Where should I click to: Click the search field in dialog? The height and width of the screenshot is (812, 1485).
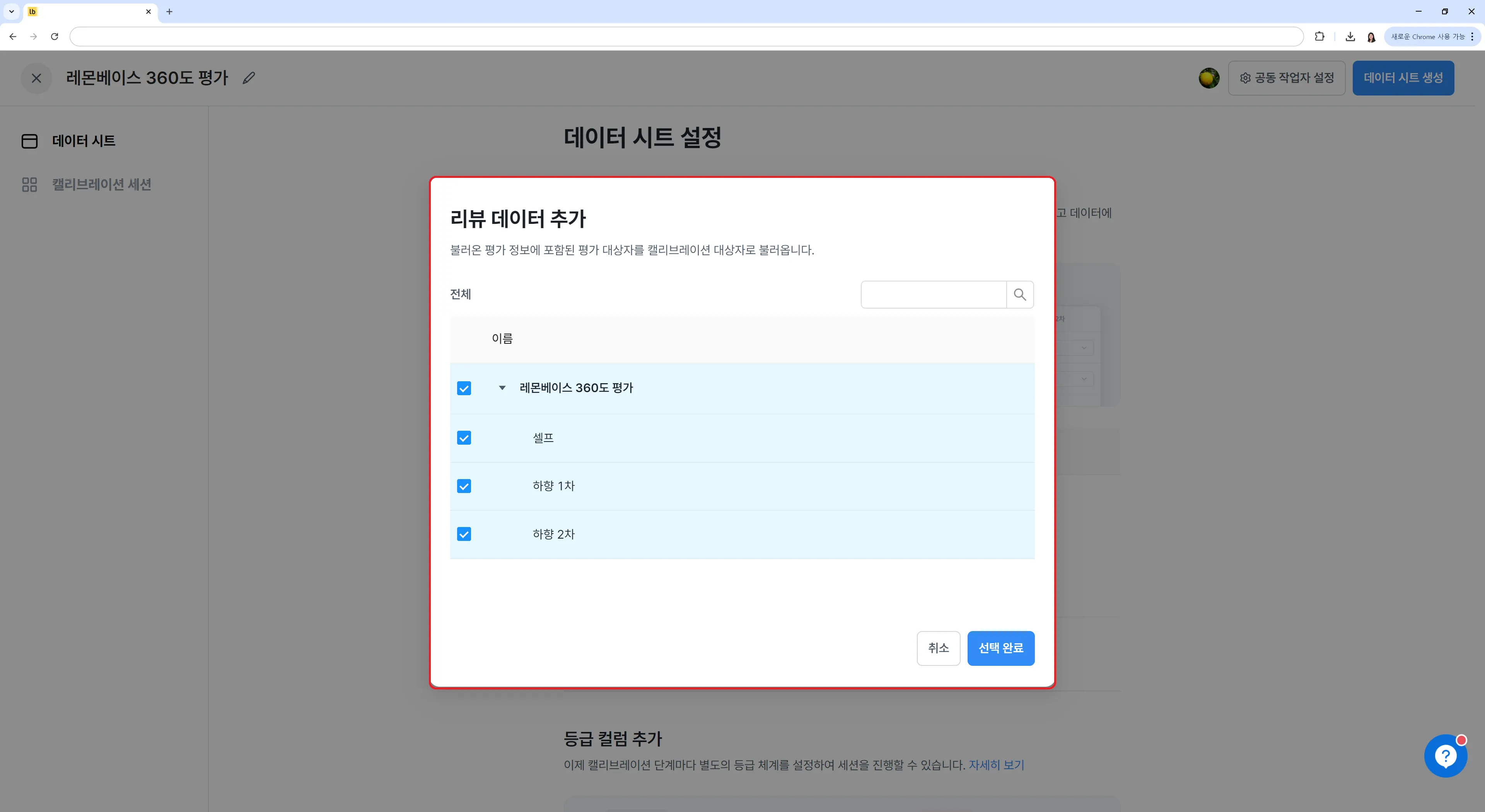933,295
